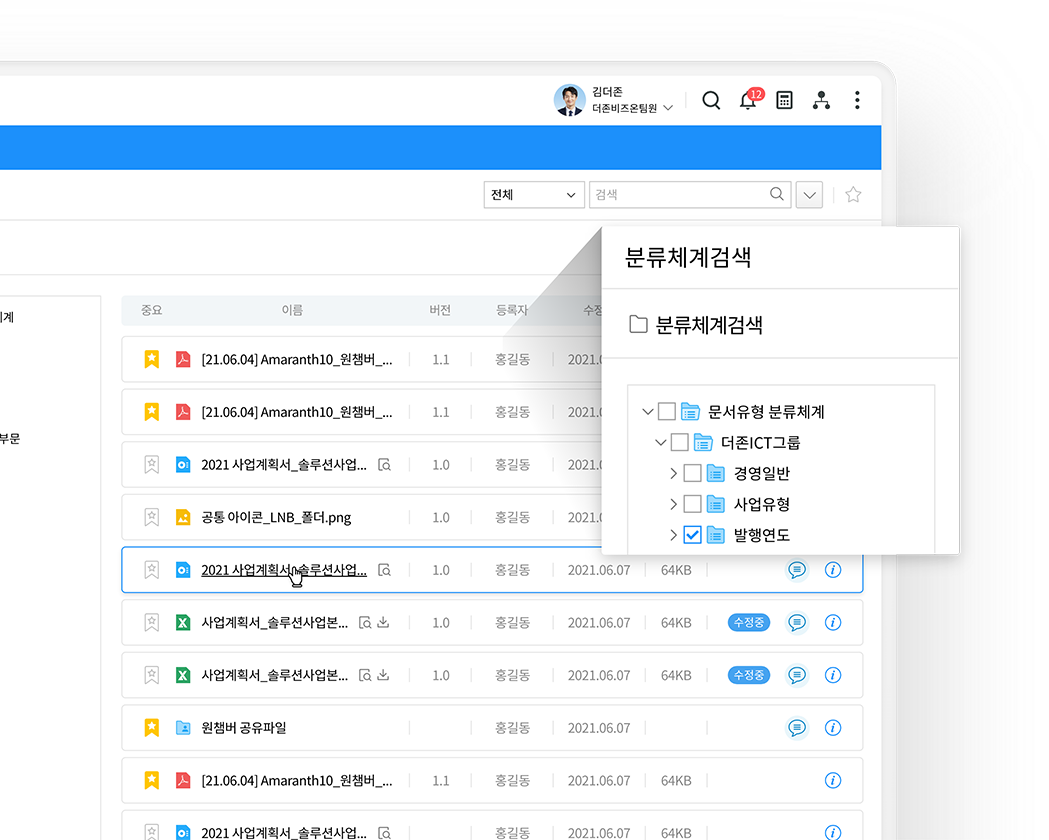Select the 문서유형 분류체계 tree label

pyautogui.click(x=766, y=411)
